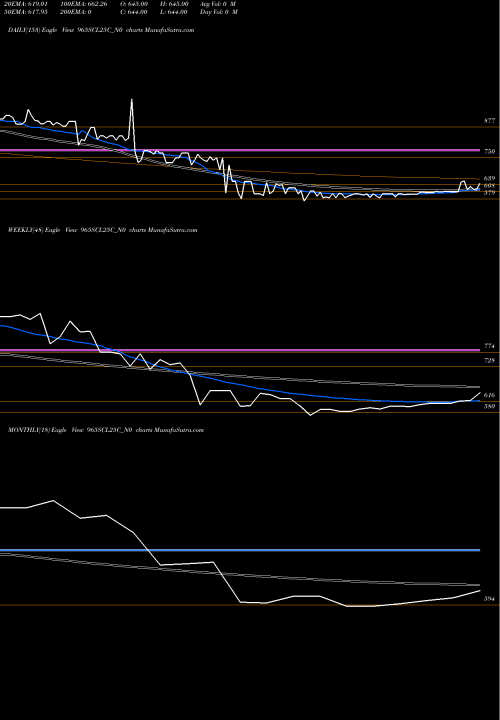Select the L: 644.00 low price
This screenshot has width=500, height=720.
(x=173, y=12)
